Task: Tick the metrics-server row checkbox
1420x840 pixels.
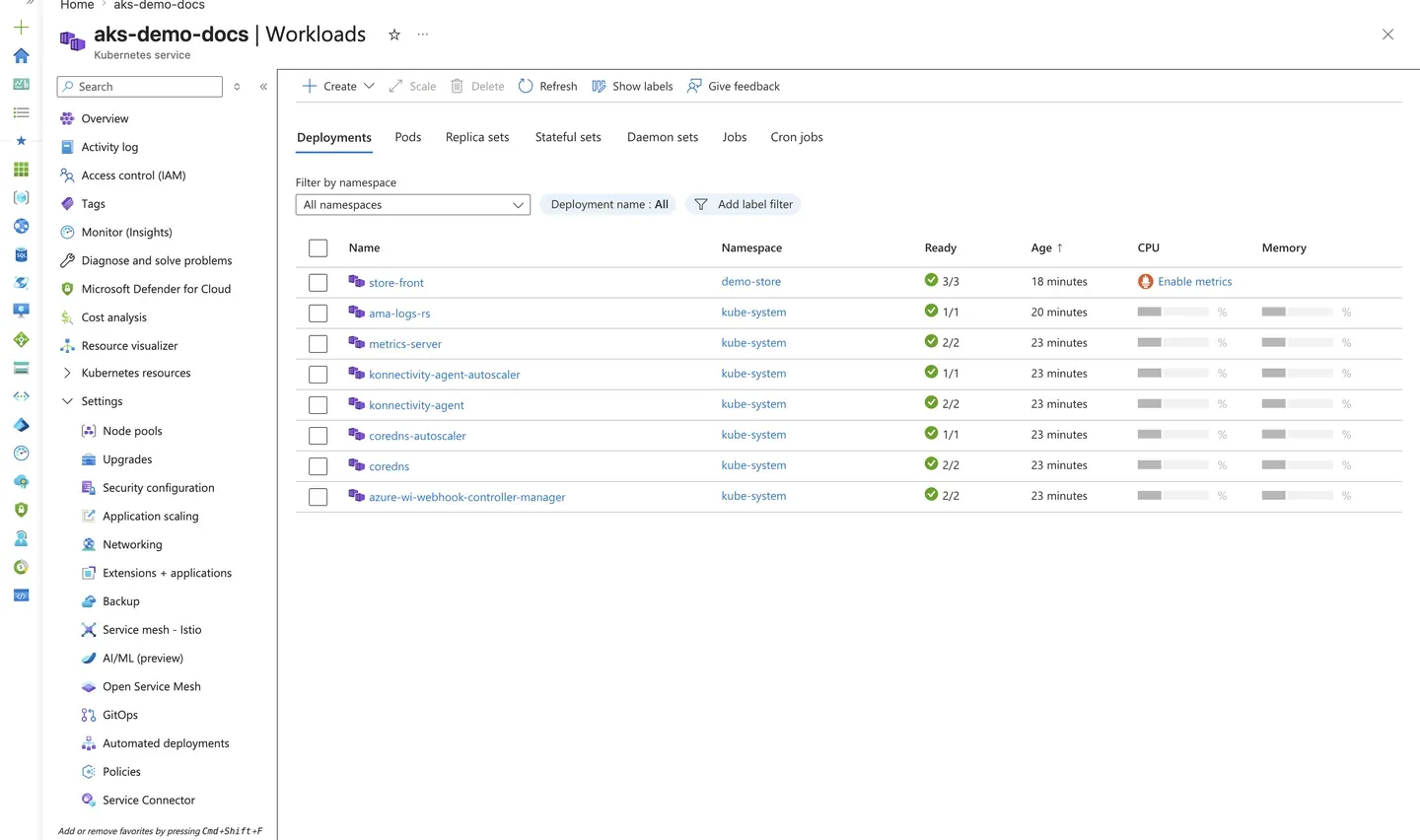Action: point(318,344)
